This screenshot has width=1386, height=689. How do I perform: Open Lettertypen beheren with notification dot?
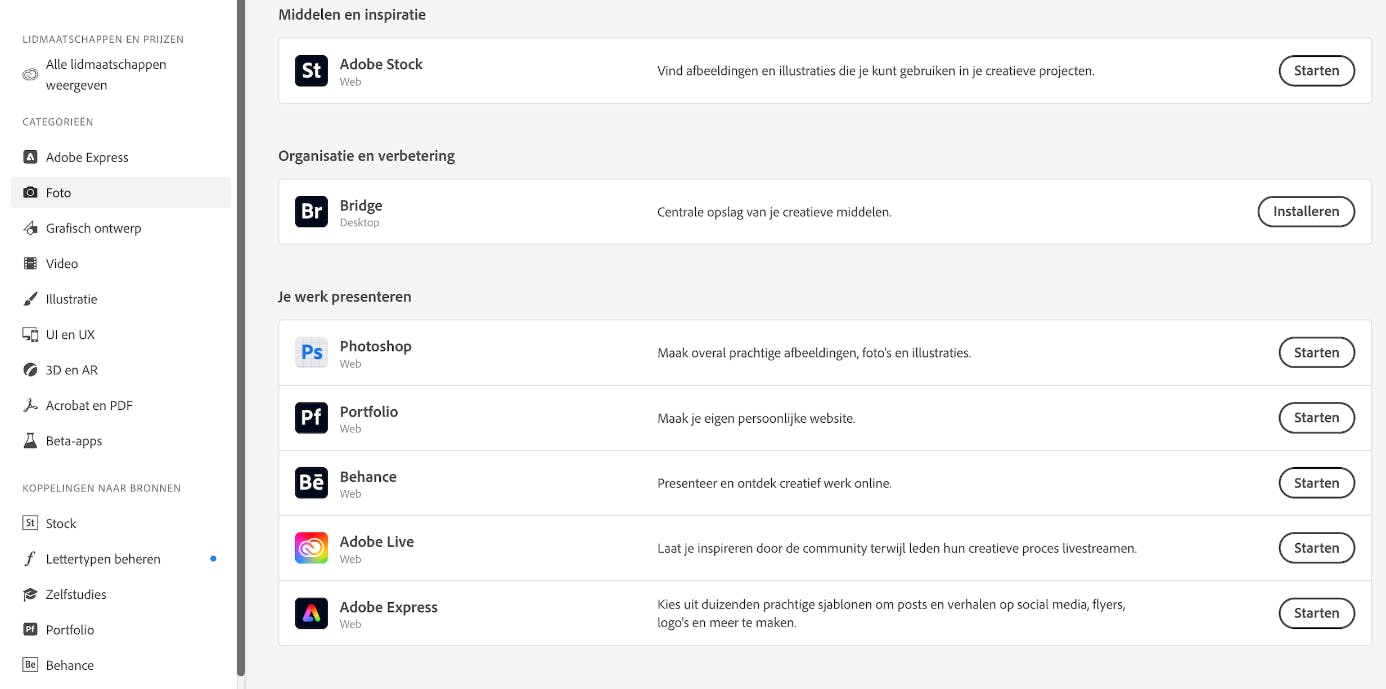pyautogui.click(x=103, y=559)
